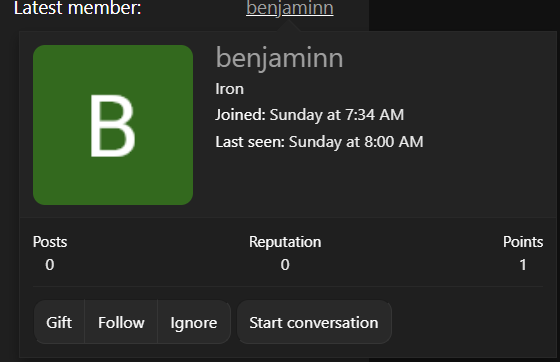Open benjaminn profile name heading
Screen dimensions: 560x362
coord(279,58)
